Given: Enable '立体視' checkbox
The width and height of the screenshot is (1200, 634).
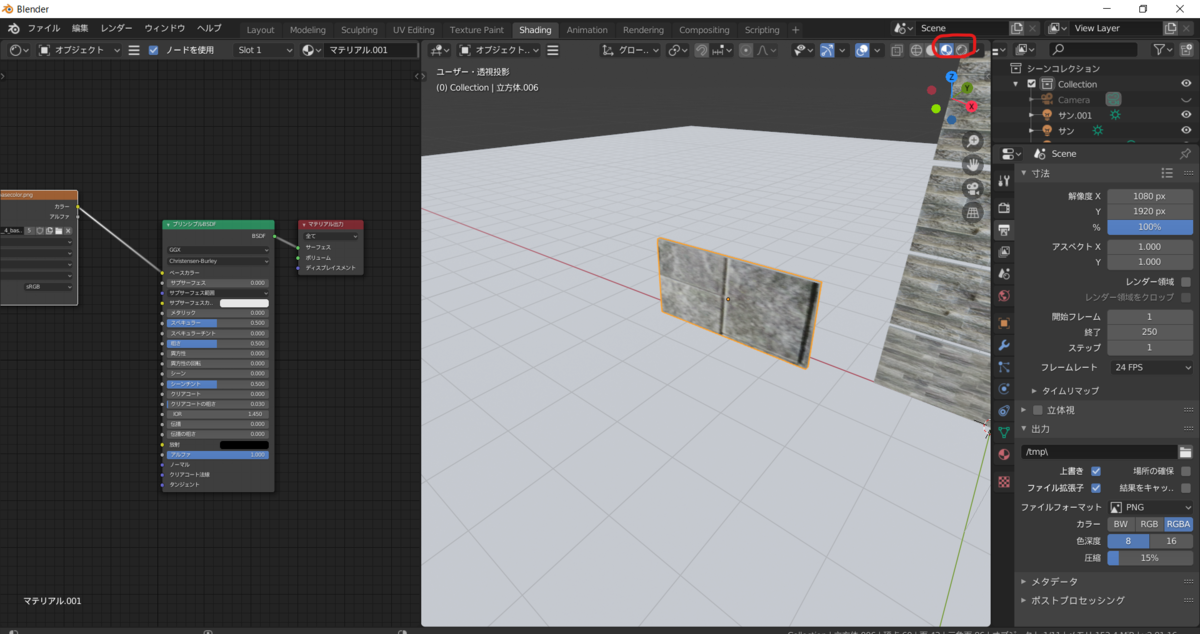Looking at the screenshot, I should tap(1038, 410).
